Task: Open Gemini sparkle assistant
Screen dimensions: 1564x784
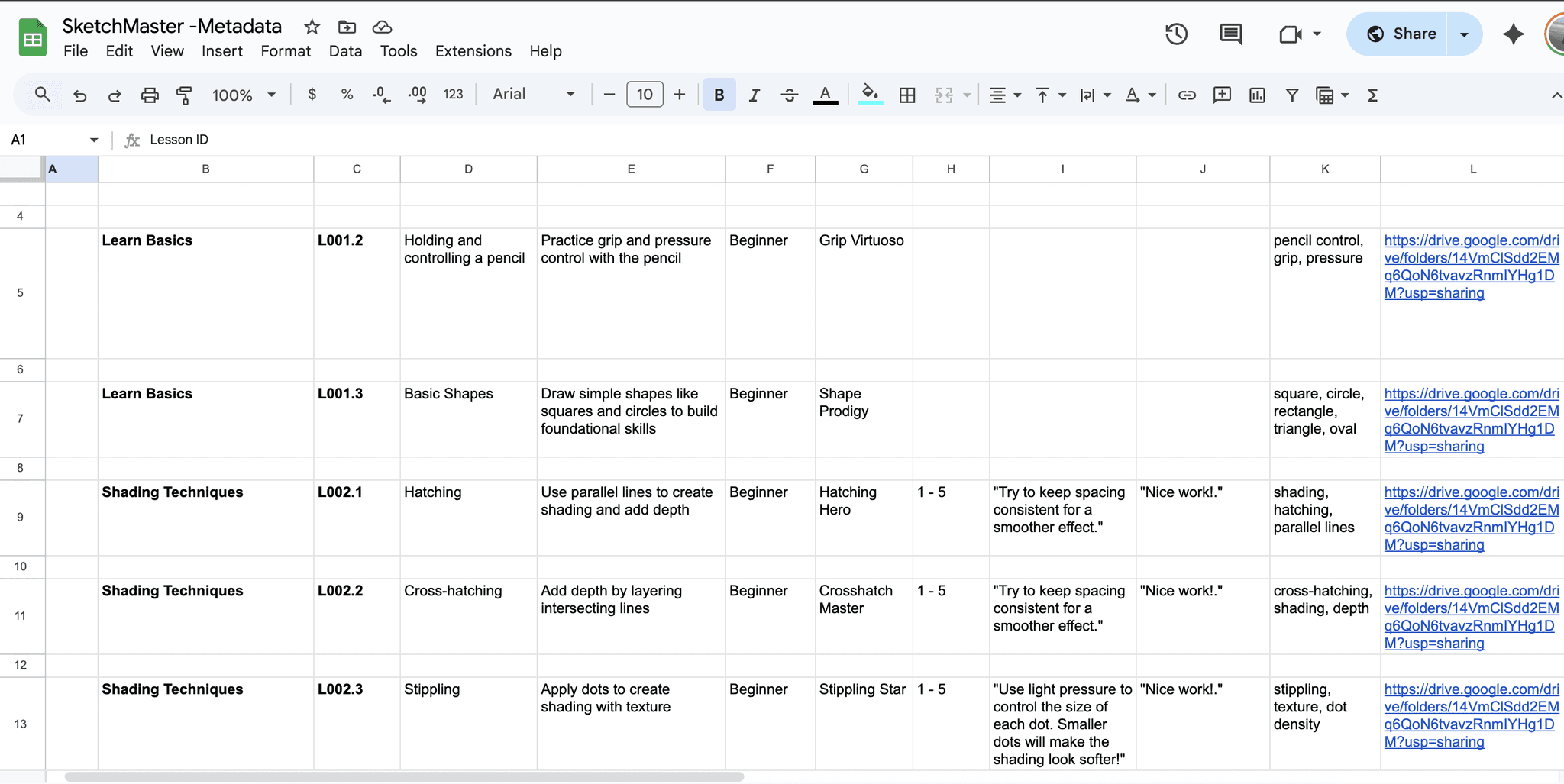Action: (1513, 34)
